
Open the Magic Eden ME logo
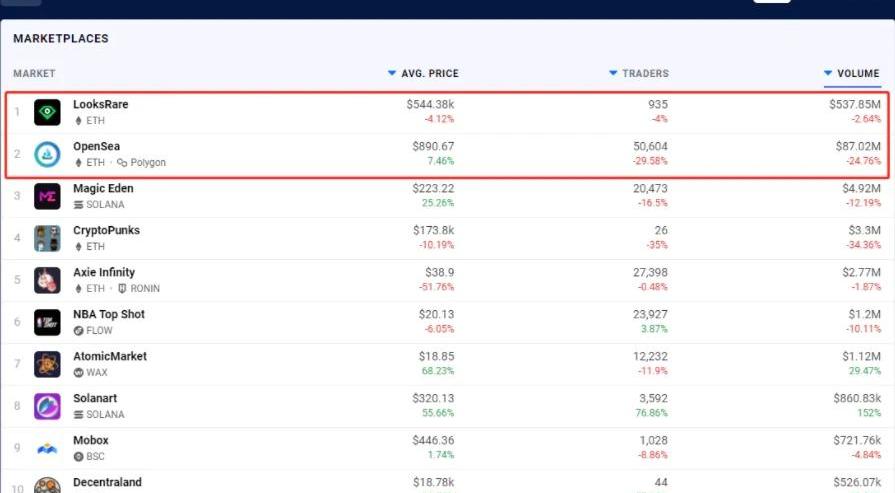47,196
